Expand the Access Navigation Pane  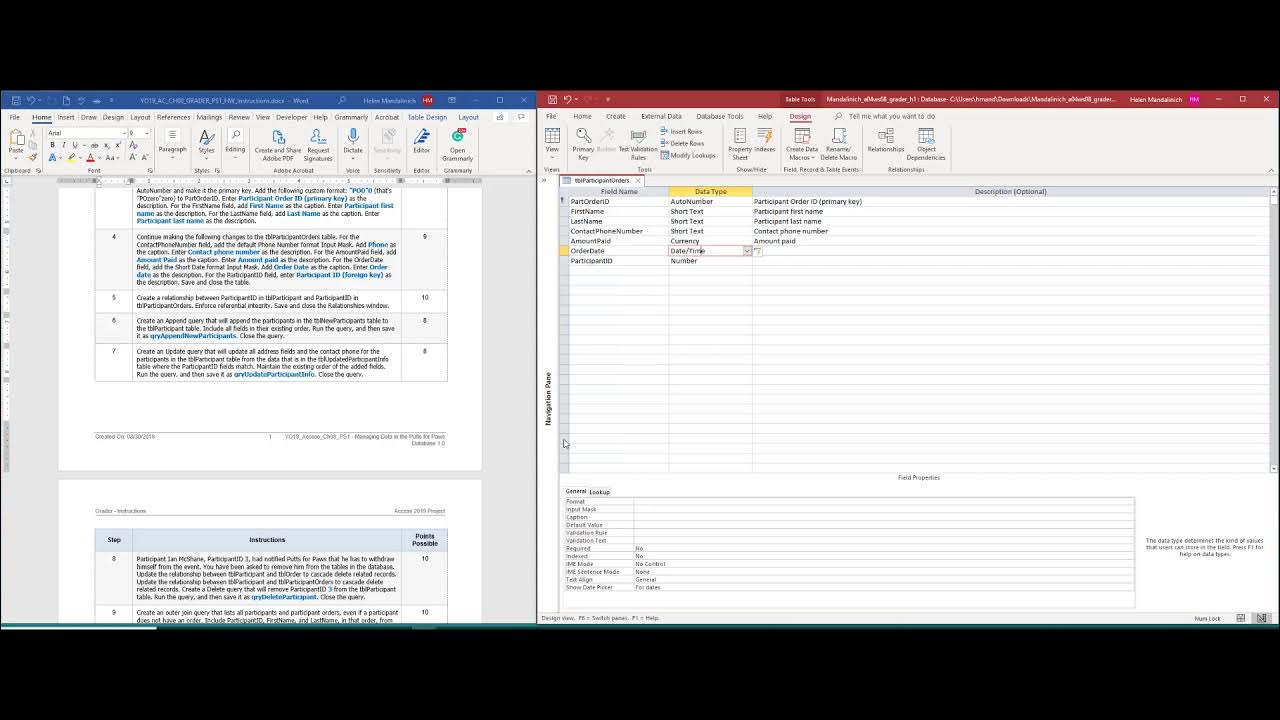[x=546, y=180]
